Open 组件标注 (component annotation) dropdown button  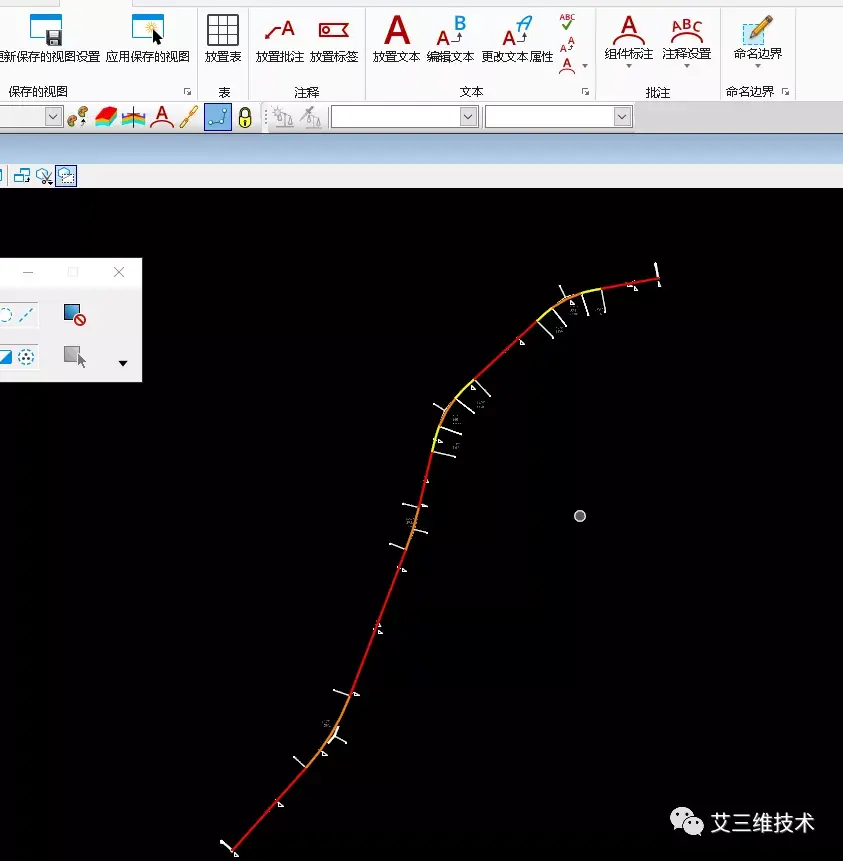point(629,41)
